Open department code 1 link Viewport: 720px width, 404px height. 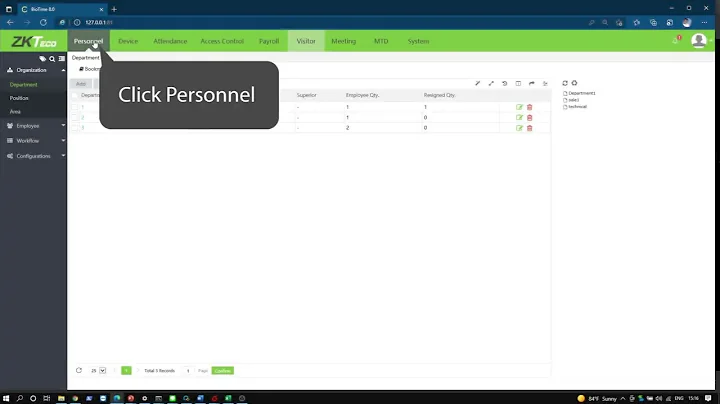coord(83,107)
